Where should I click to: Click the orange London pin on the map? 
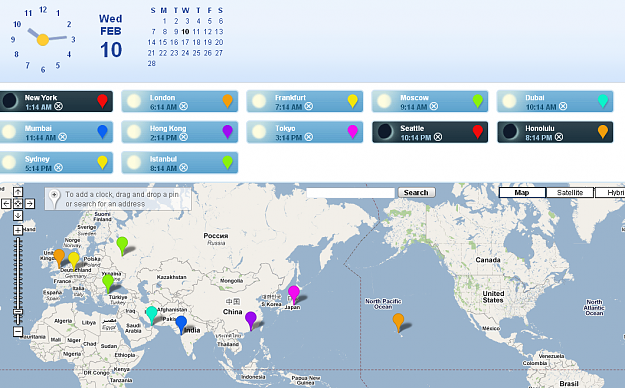pos(59,257)
